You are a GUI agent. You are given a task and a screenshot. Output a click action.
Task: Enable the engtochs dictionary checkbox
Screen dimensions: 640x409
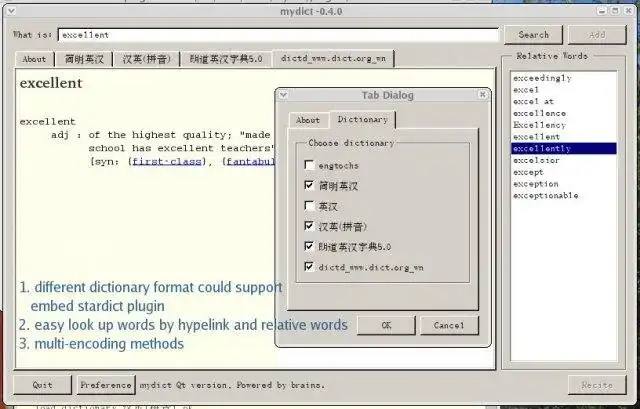pos(309,165)
